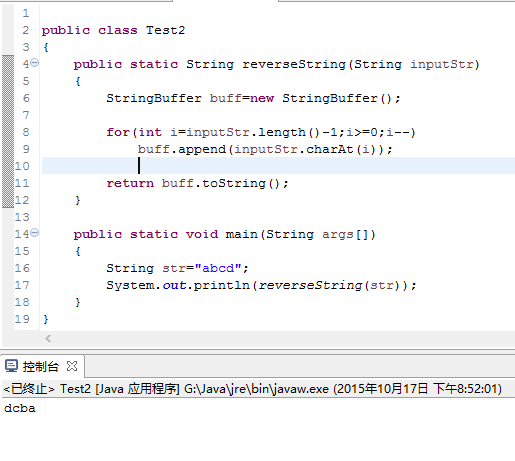The height and width of the screenshot is (461, 515).
Task: Collapse the reverseString method at line 4
Action: (x=35, y=62)
